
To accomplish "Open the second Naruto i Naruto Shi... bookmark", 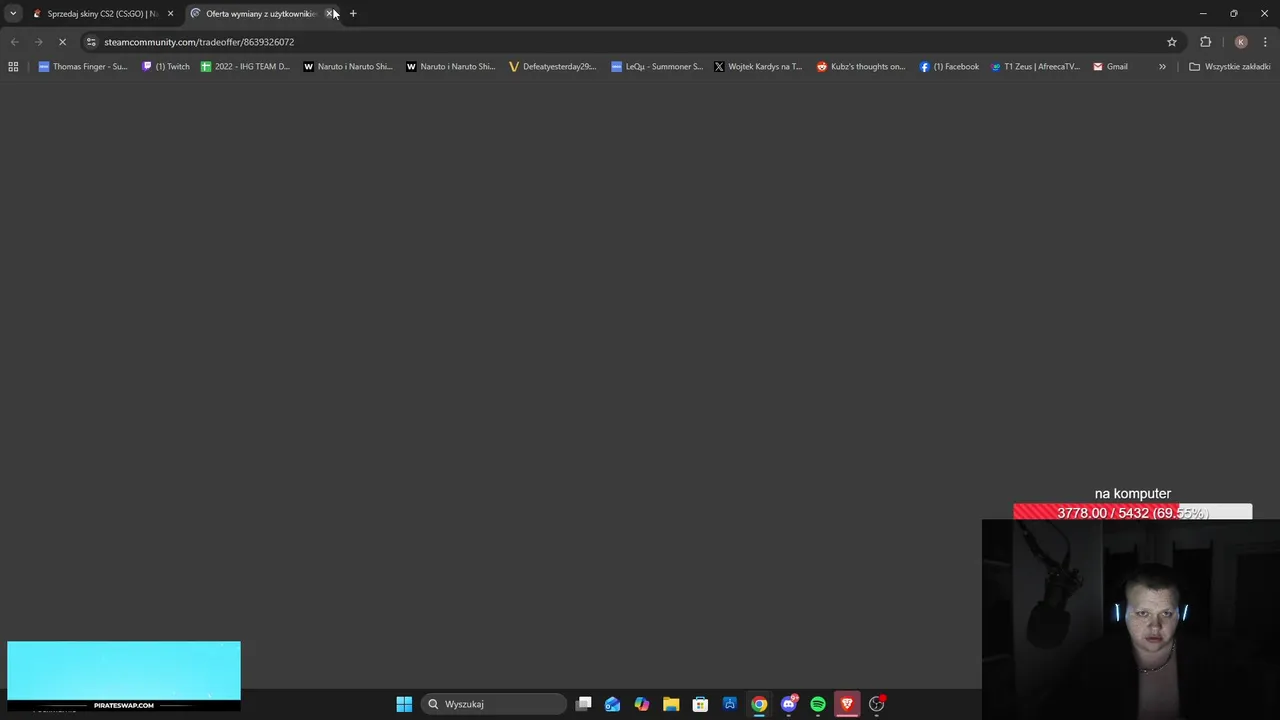I will 450,67.
